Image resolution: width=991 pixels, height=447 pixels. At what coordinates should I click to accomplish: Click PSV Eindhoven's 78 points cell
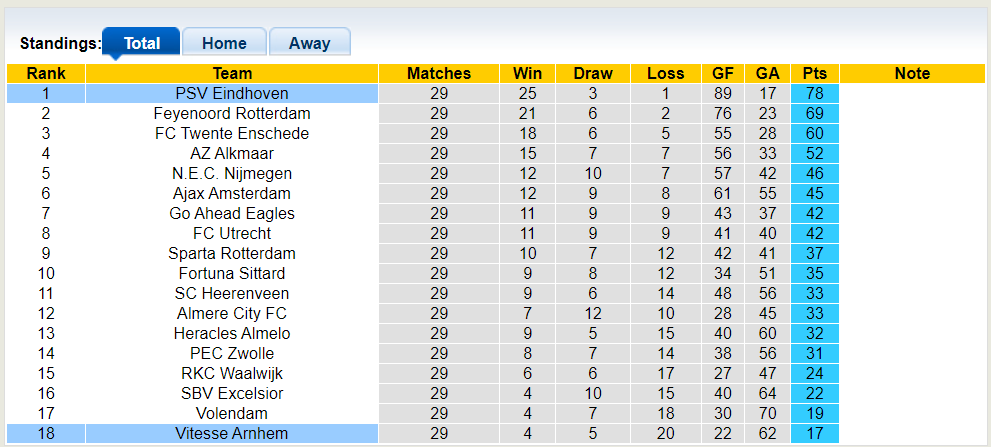coord(815,93)
